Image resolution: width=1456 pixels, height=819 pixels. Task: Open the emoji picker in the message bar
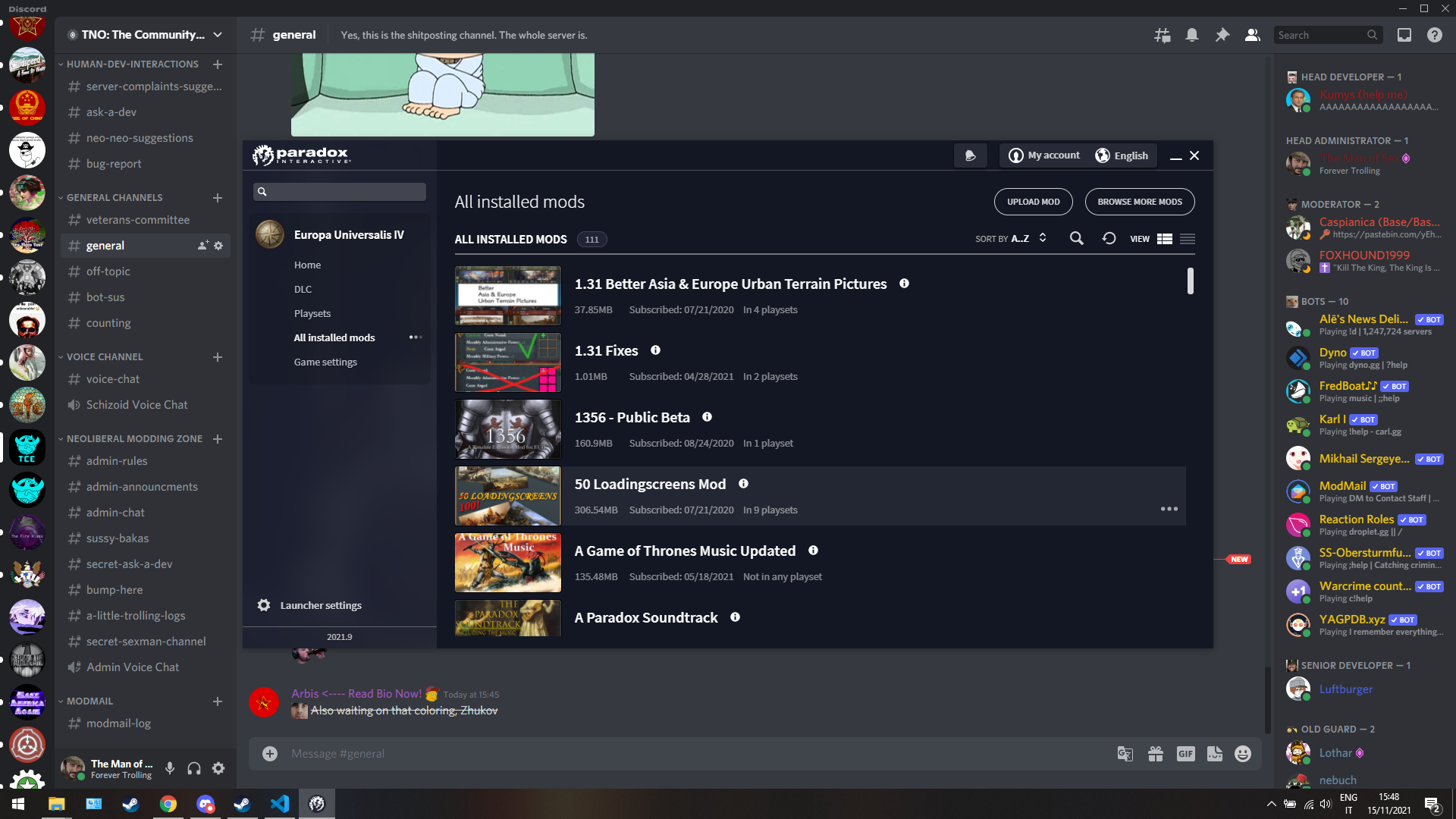[1243, 753]
